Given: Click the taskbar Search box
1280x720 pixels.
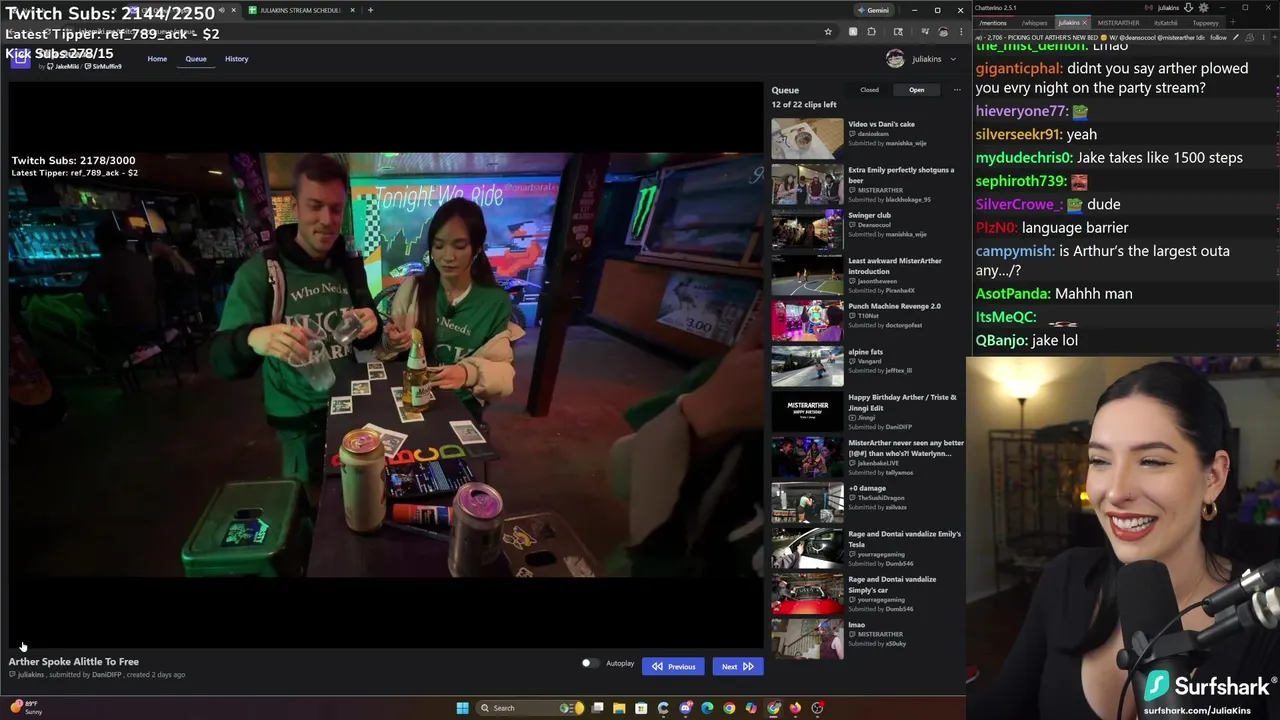Looking at the screenshot, I should coord(528,708).
